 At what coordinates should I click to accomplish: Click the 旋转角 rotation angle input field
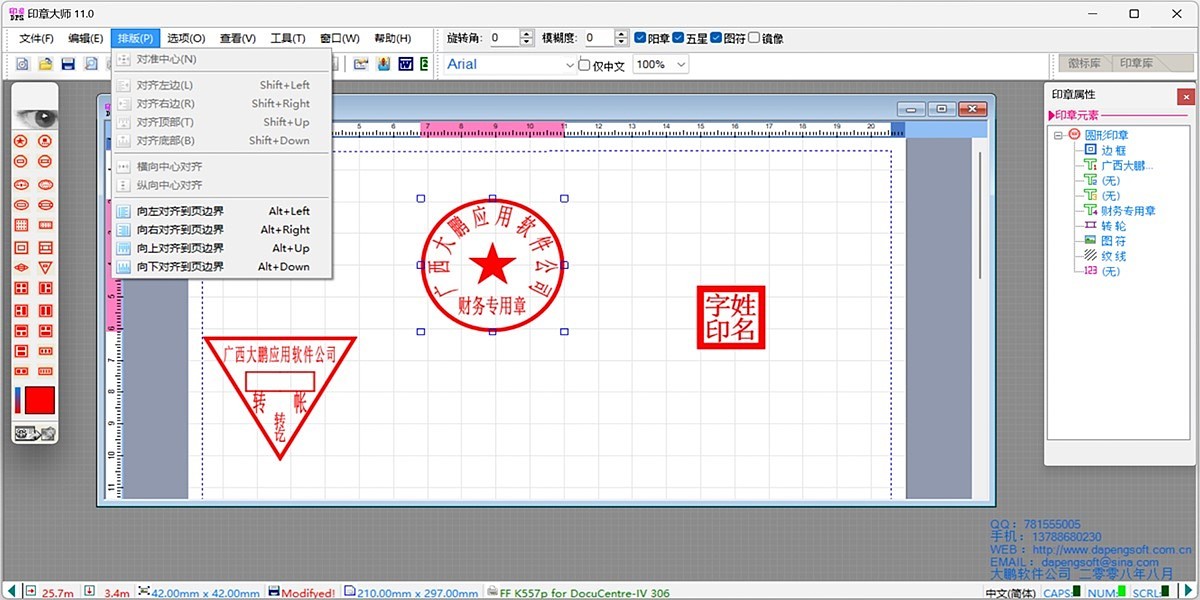coord(504,38)
